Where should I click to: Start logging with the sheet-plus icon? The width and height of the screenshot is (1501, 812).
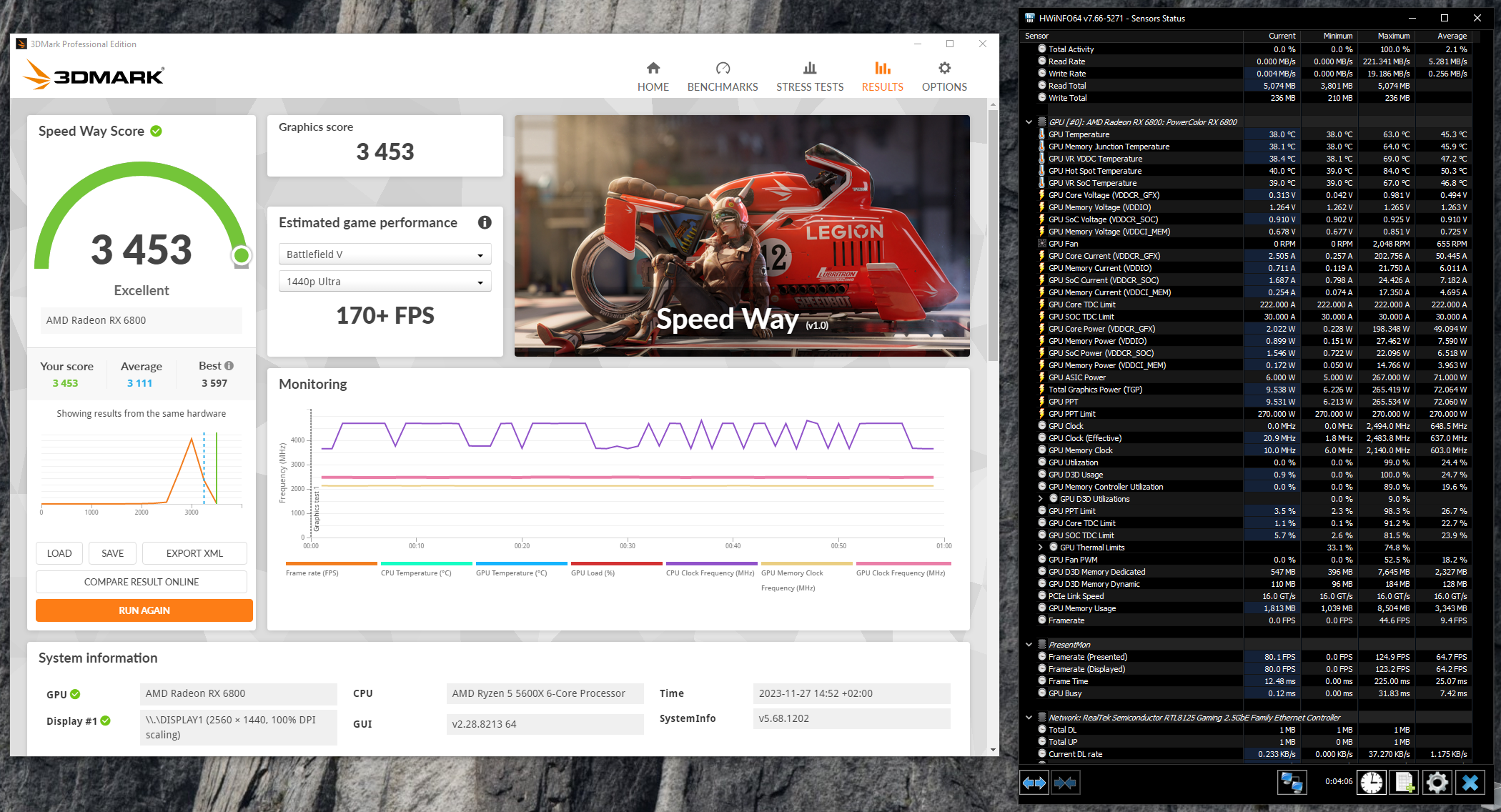(x=1405, y=783)
